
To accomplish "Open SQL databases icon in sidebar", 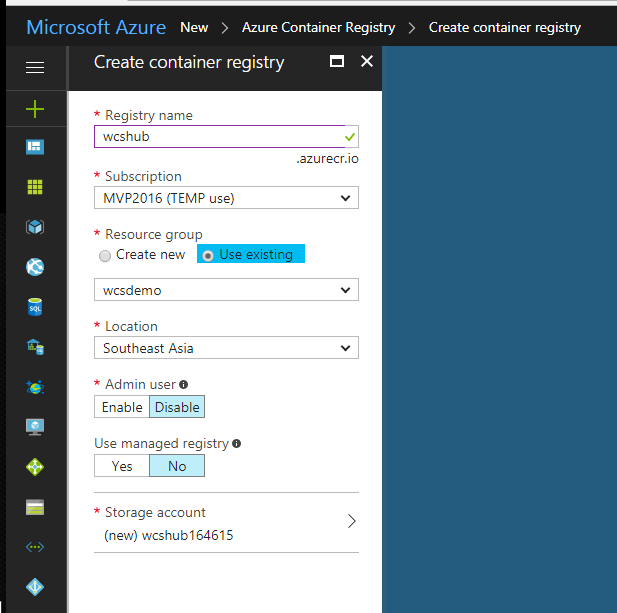I will [x=35, y=307].
